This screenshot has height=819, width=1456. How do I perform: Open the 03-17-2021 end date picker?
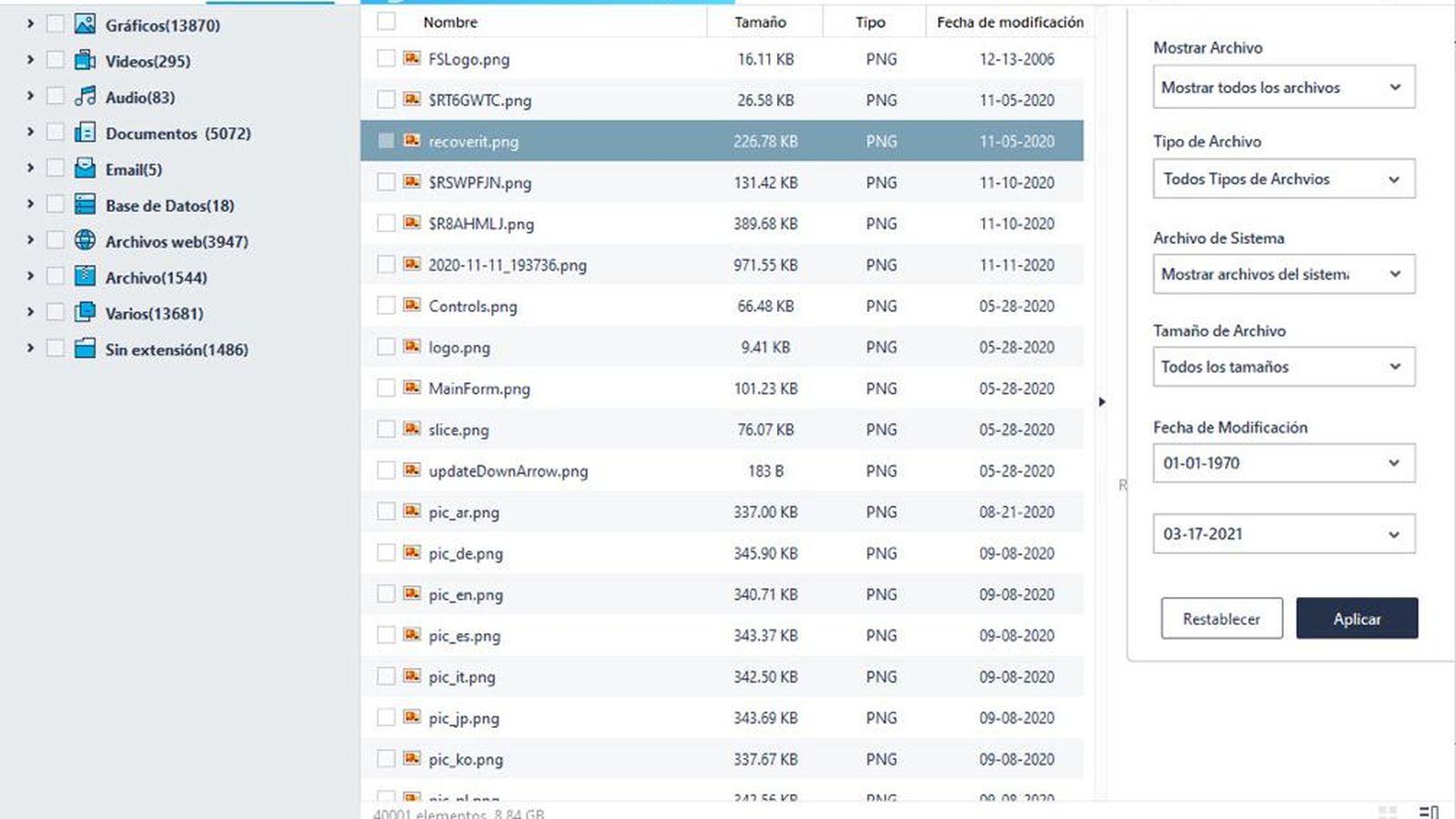tap(1283, 534)
